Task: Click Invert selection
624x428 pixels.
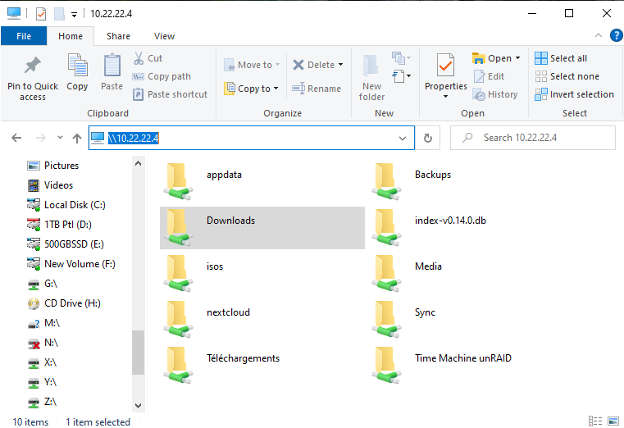Action: click(x=574, y=94)
